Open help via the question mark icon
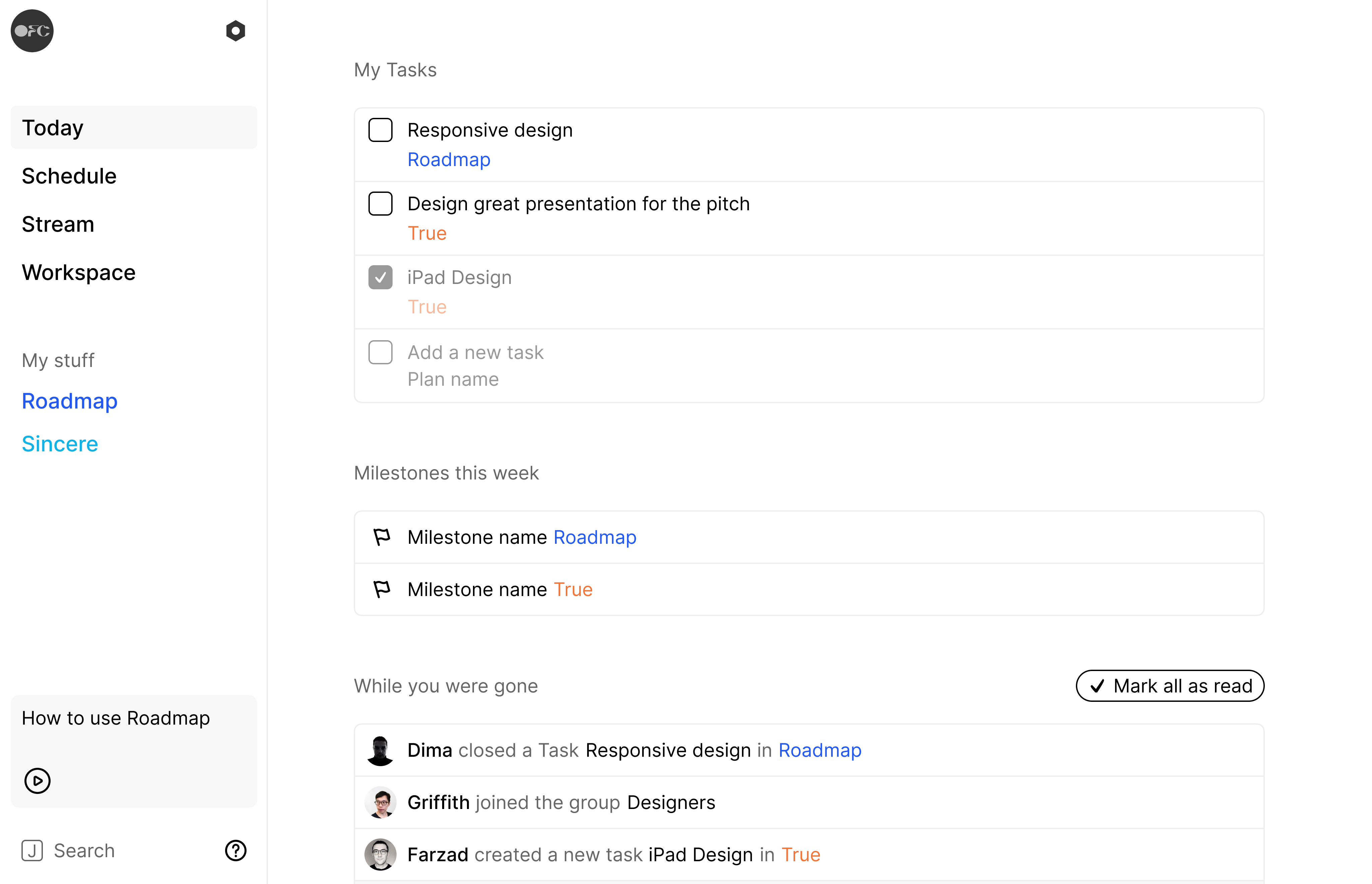1372x884 pixels. [x=235, y=851]
